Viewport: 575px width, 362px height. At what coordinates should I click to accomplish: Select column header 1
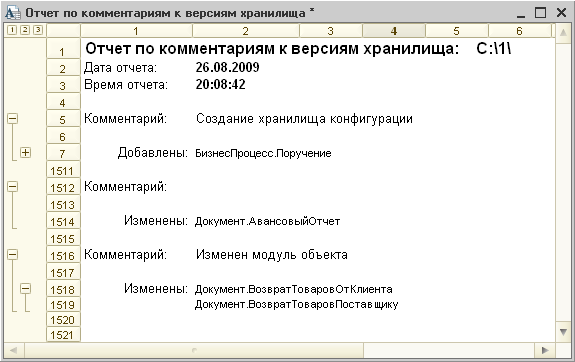[136, 31]
